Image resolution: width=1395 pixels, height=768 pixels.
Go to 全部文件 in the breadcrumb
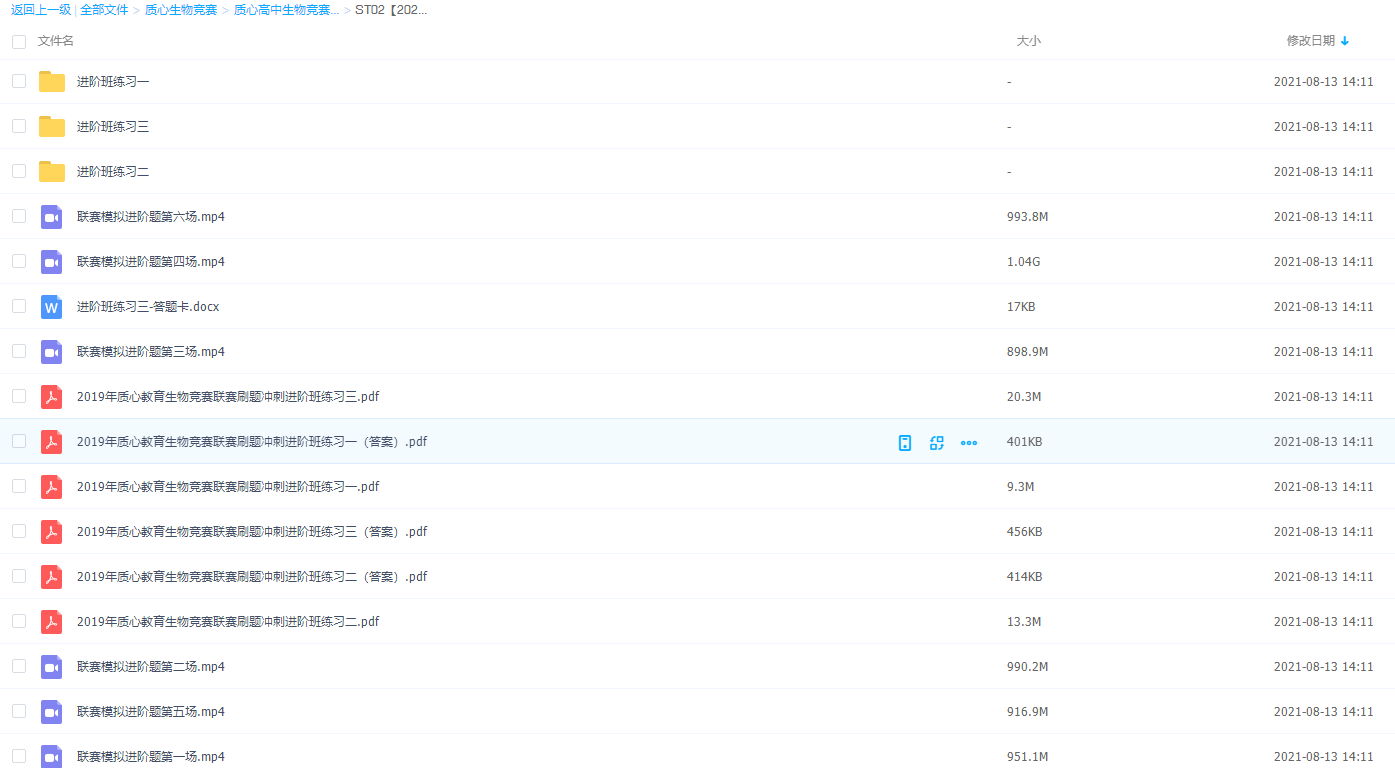(x=104, y=10)
